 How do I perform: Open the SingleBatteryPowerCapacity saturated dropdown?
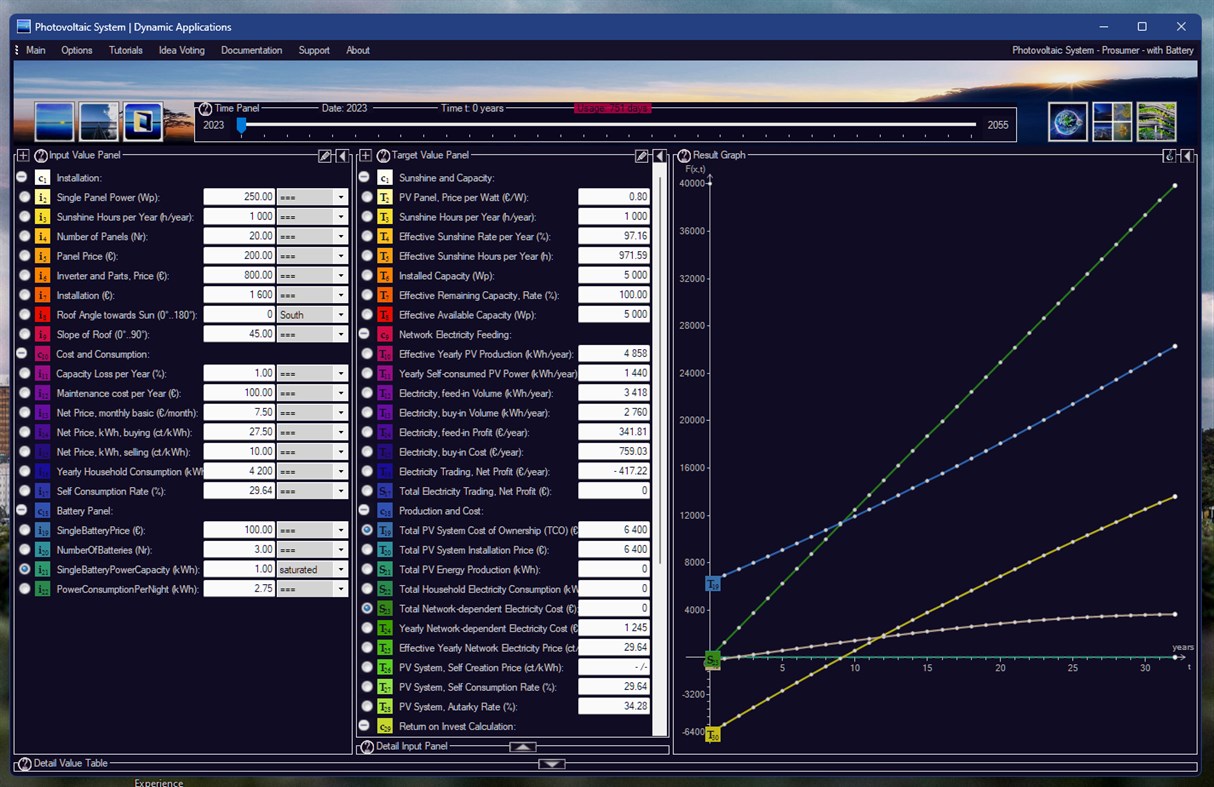click(312, 569)
